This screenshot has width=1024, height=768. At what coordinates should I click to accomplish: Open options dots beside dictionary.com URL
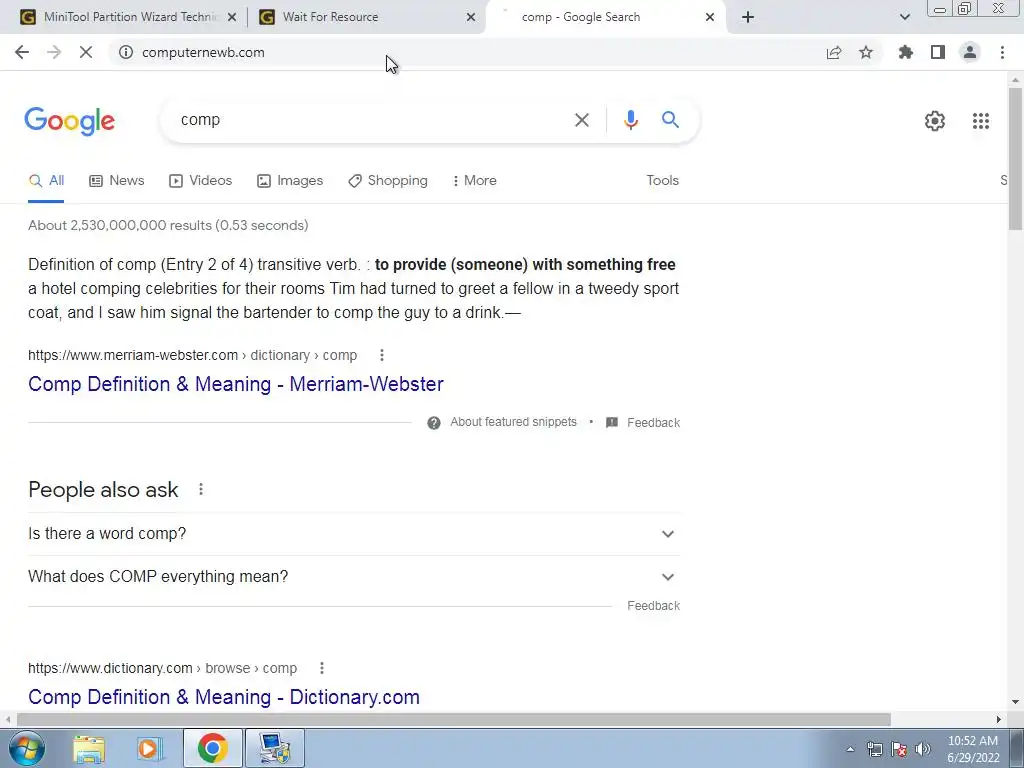(322, 668)
